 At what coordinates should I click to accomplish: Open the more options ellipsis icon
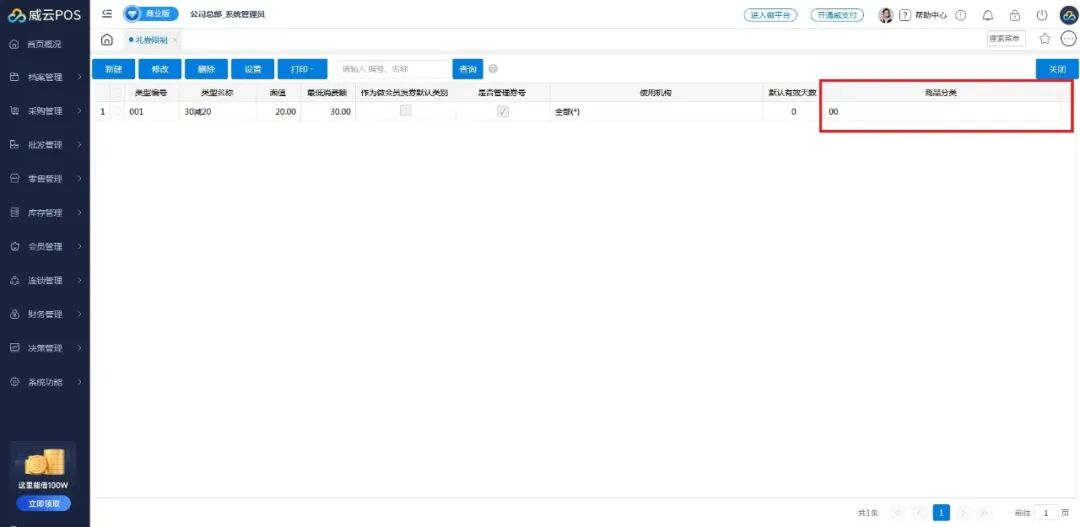tap(1068, 39)
